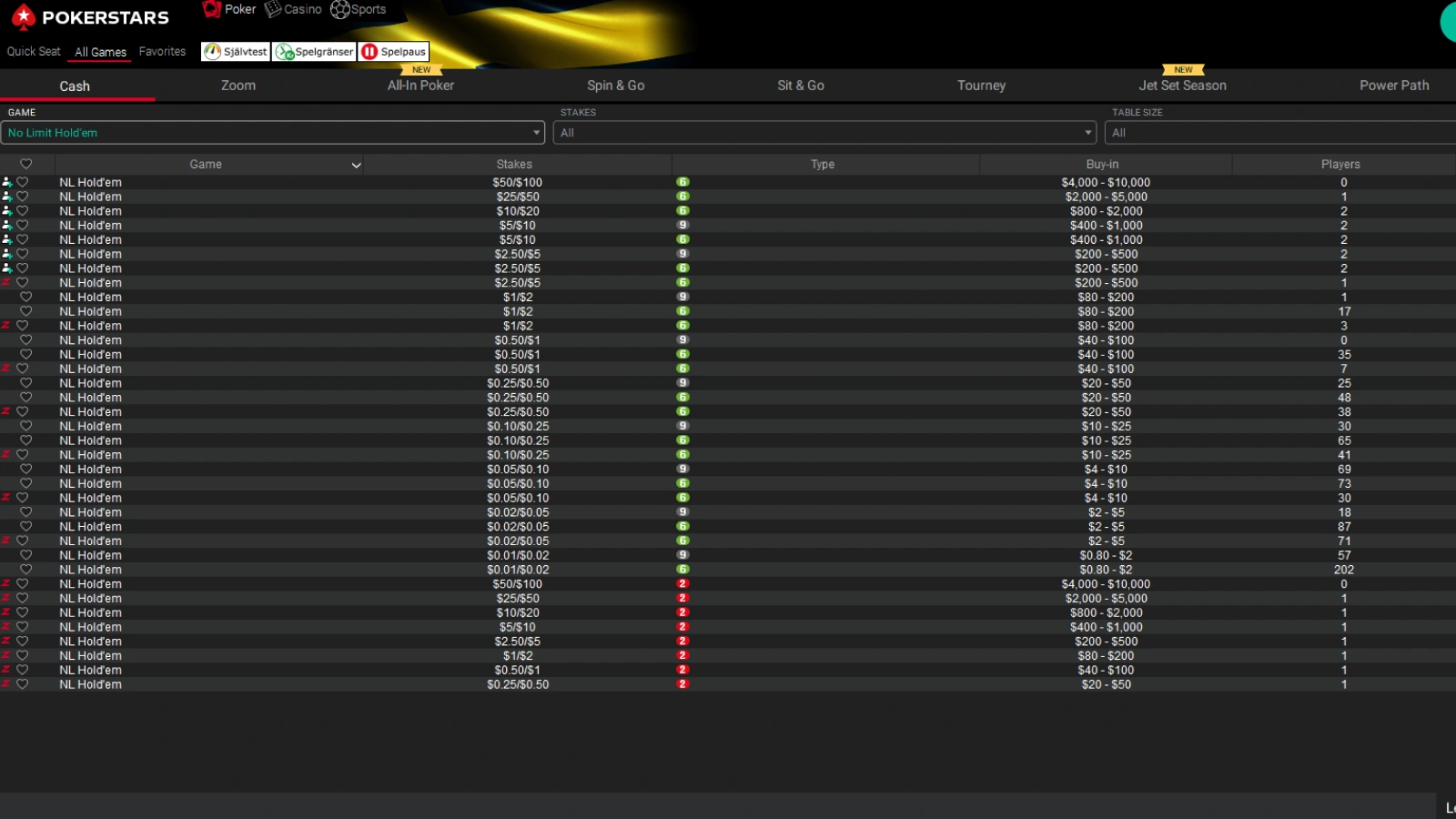Select the heads-up $0.50/$1 table row

728,670
